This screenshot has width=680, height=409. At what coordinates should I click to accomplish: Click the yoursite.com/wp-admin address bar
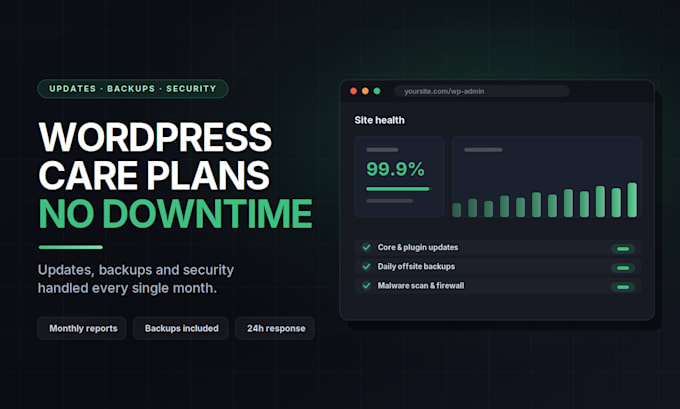[x=481, y=91]
